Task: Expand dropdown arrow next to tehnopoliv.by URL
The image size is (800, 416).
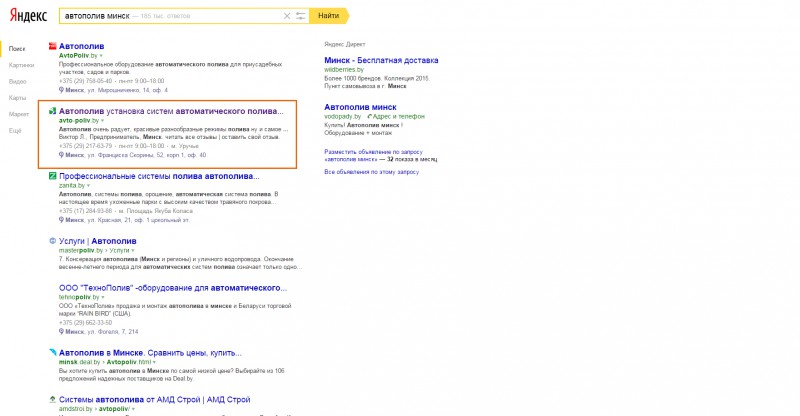Action: [103, 297]
